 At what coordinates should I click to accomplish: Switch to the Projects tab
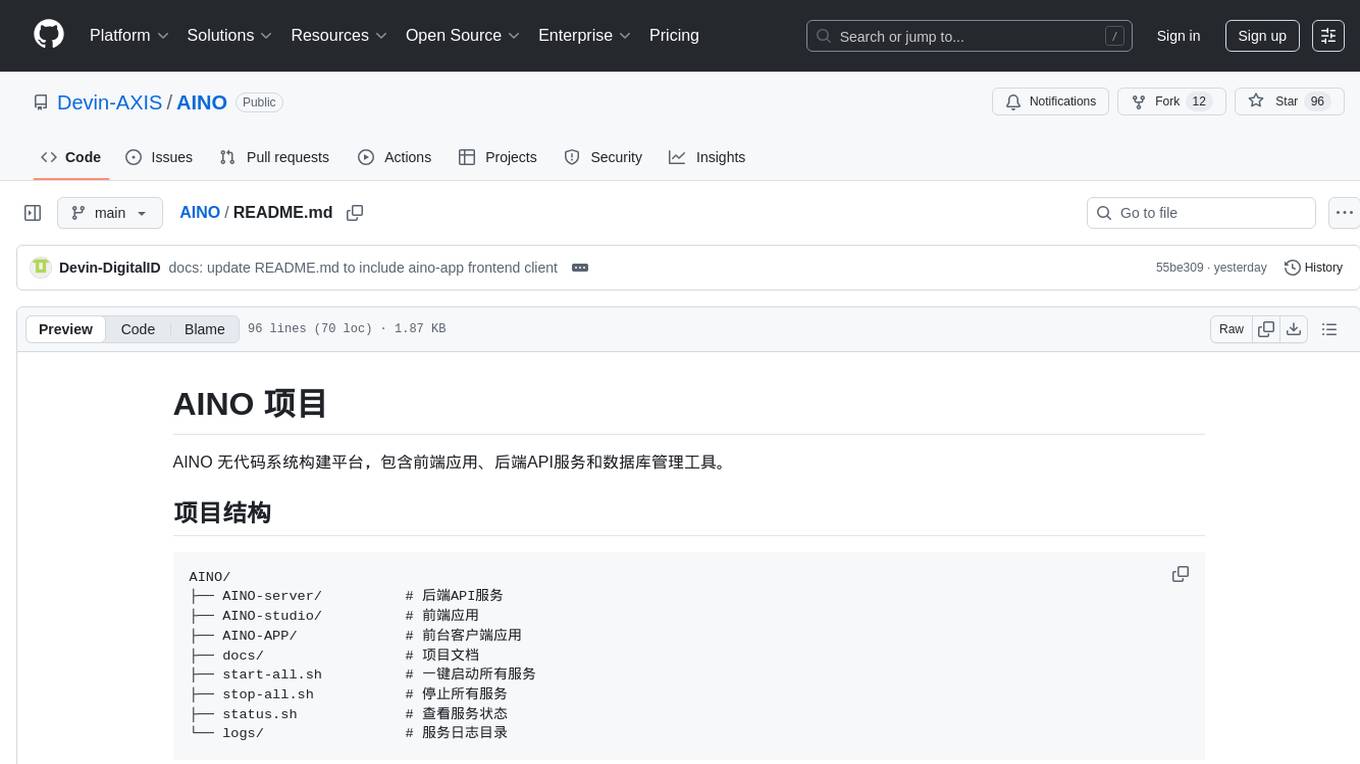(x=497, y=157)
